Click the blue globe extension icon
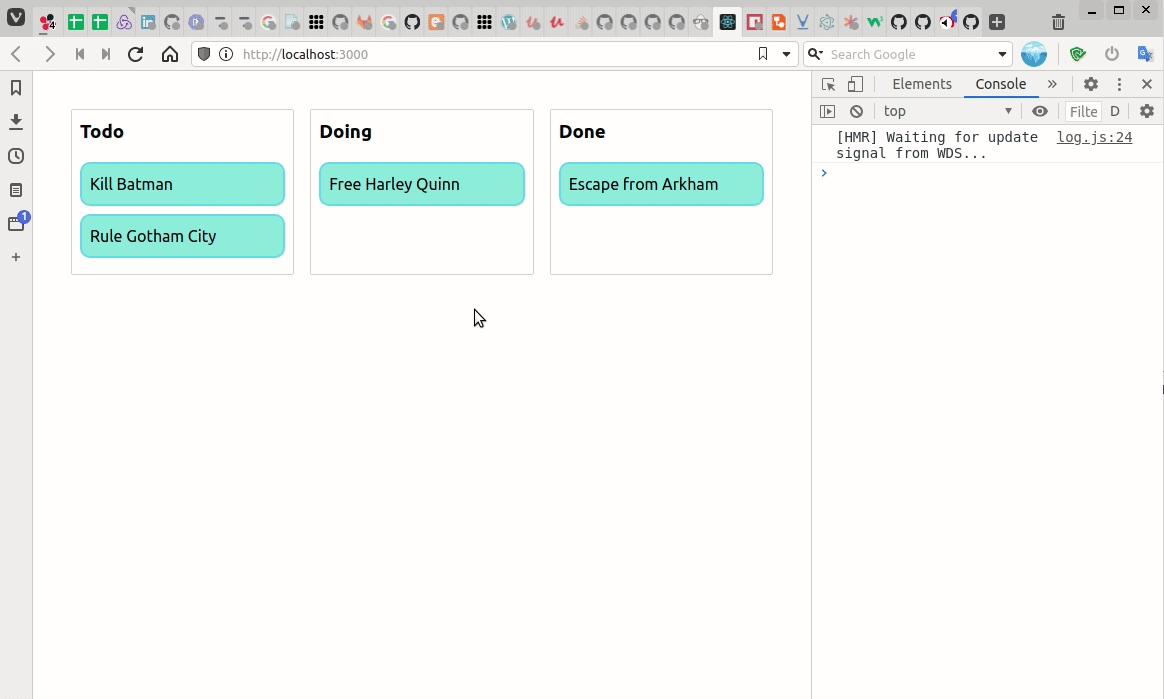1164x699 pixels. [1033, 54]
